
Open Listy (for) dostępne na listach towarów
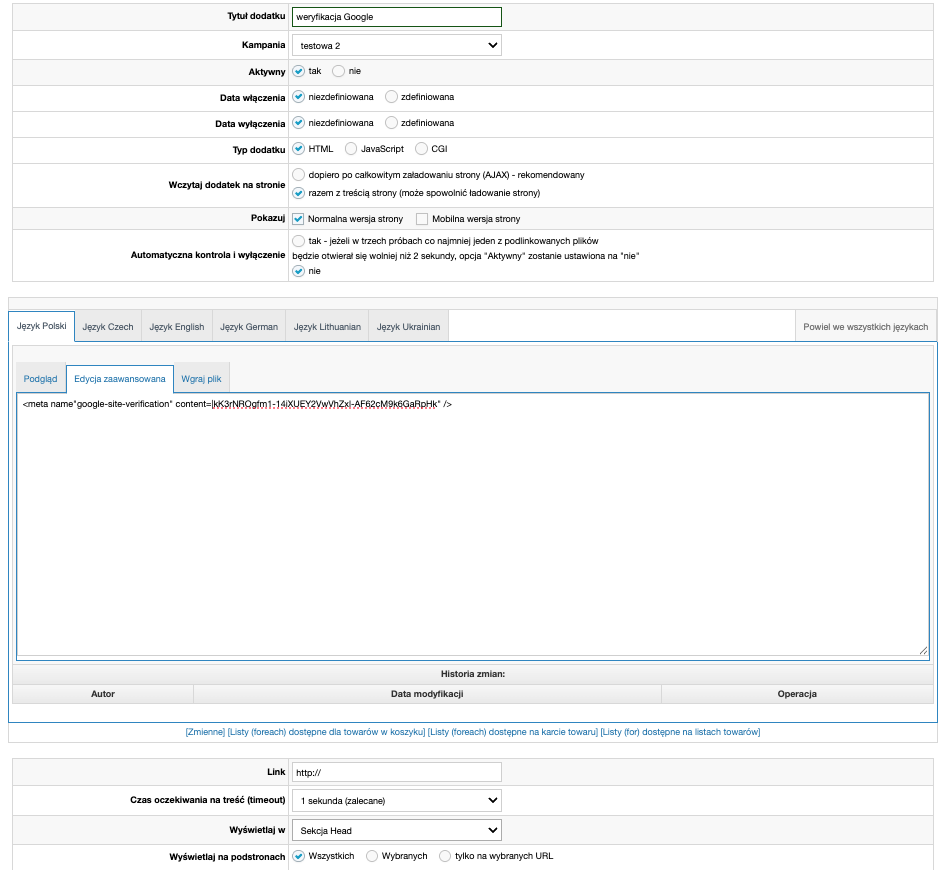(x=680, y=732)
